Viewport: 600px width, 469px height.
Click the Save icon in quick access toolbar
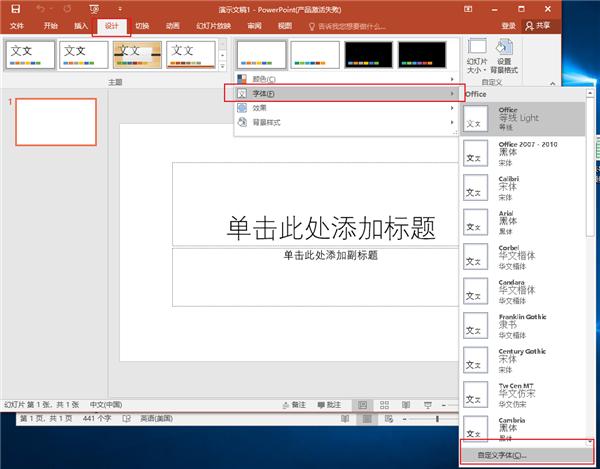tap(15, 9)
